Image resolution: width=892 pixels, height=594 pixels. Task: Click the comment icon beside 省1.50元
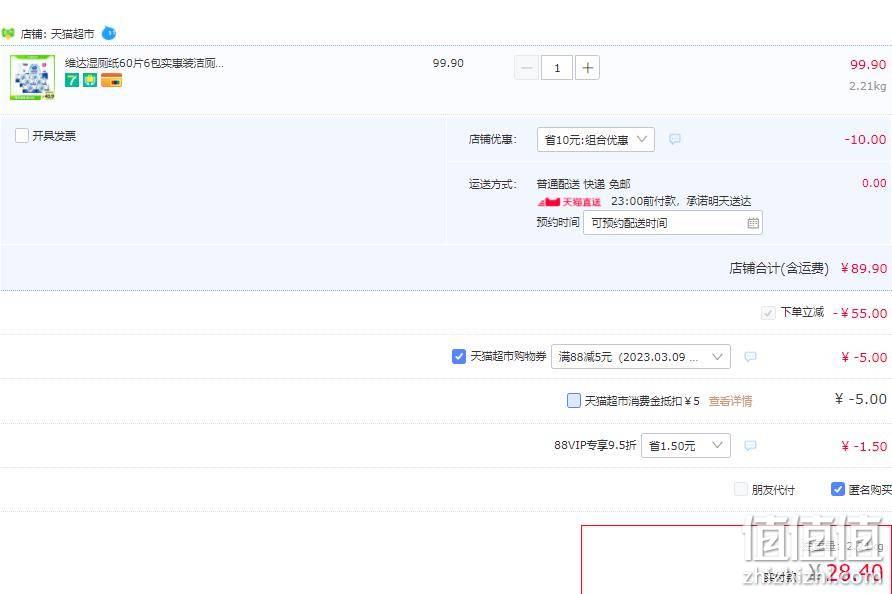coord(750,446)
